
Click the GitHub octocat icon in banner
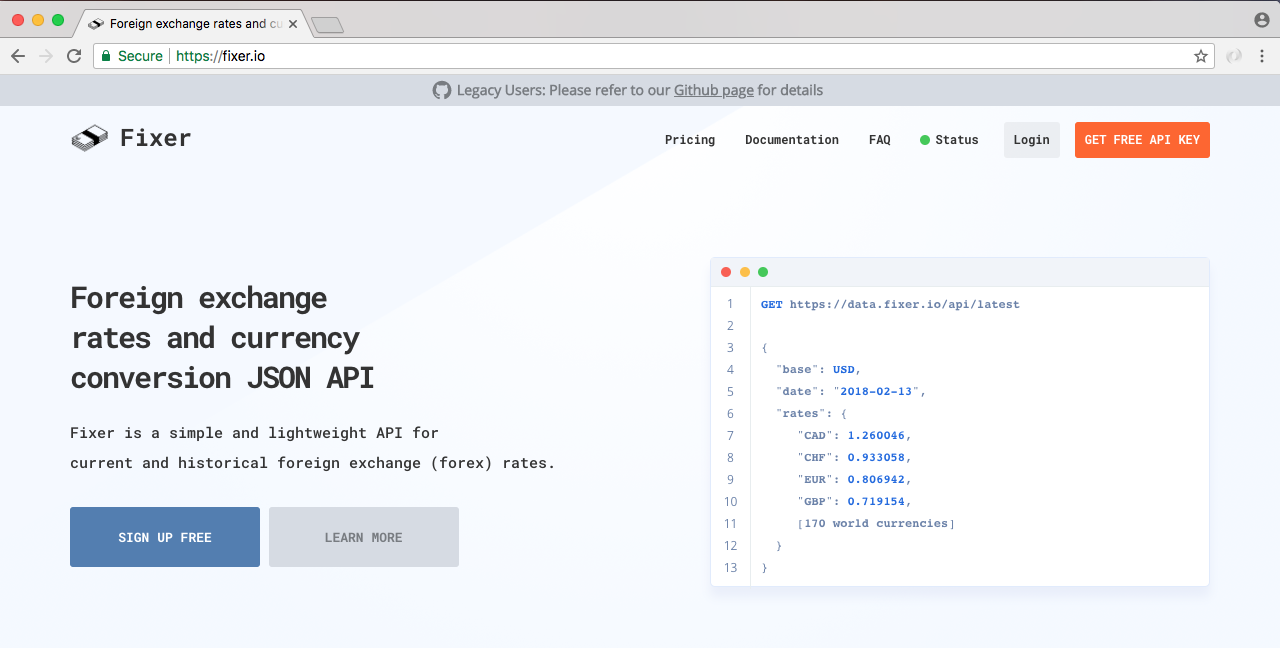(441, 90)
